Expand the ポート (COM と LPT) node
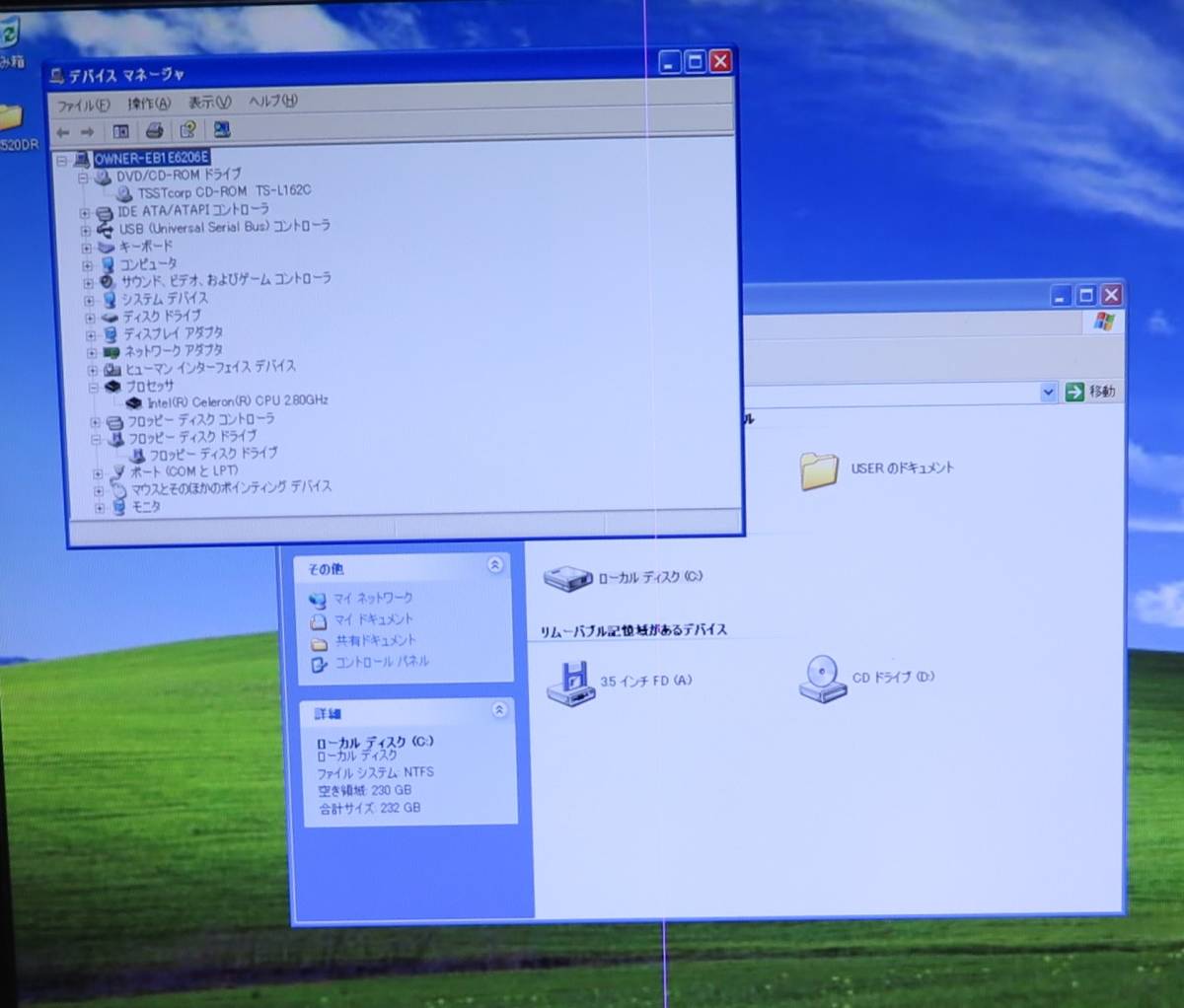This screenshot has height=1008, width=1184. 99,474
